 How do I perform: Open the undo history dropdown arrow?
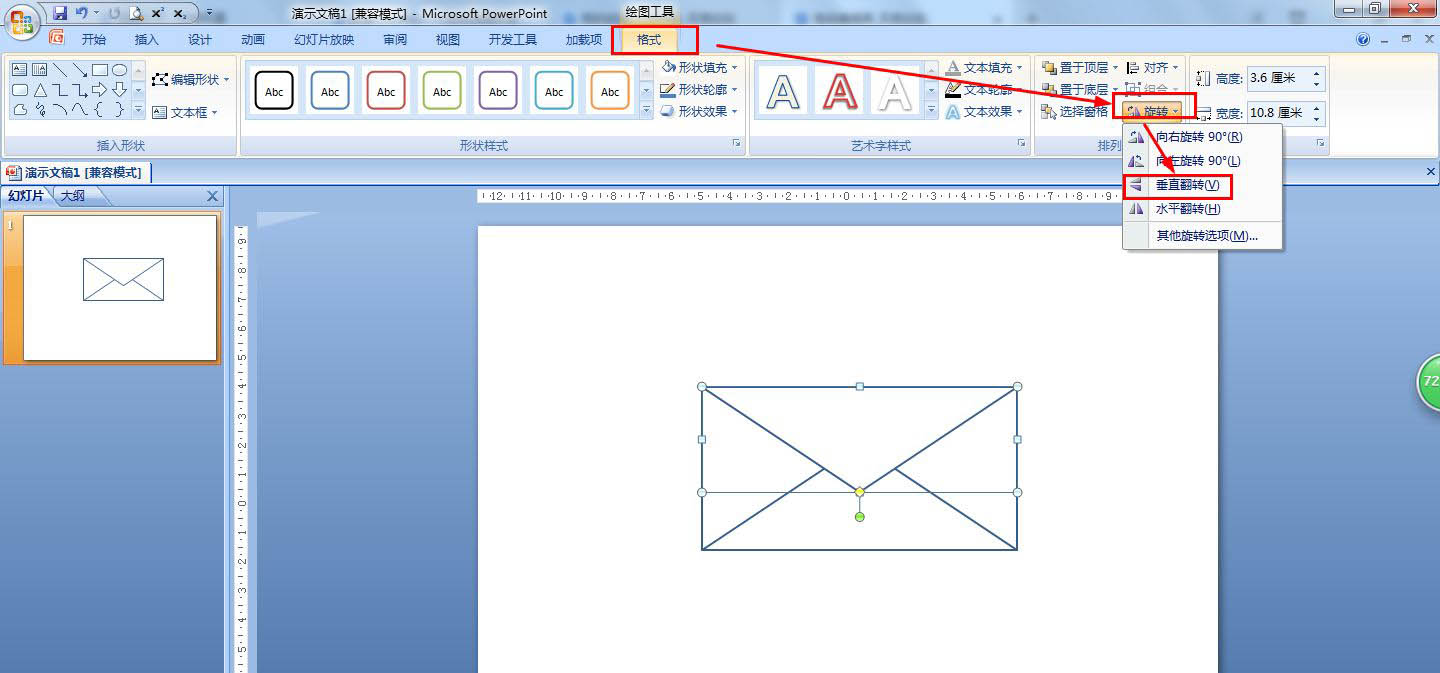(97, 13)
